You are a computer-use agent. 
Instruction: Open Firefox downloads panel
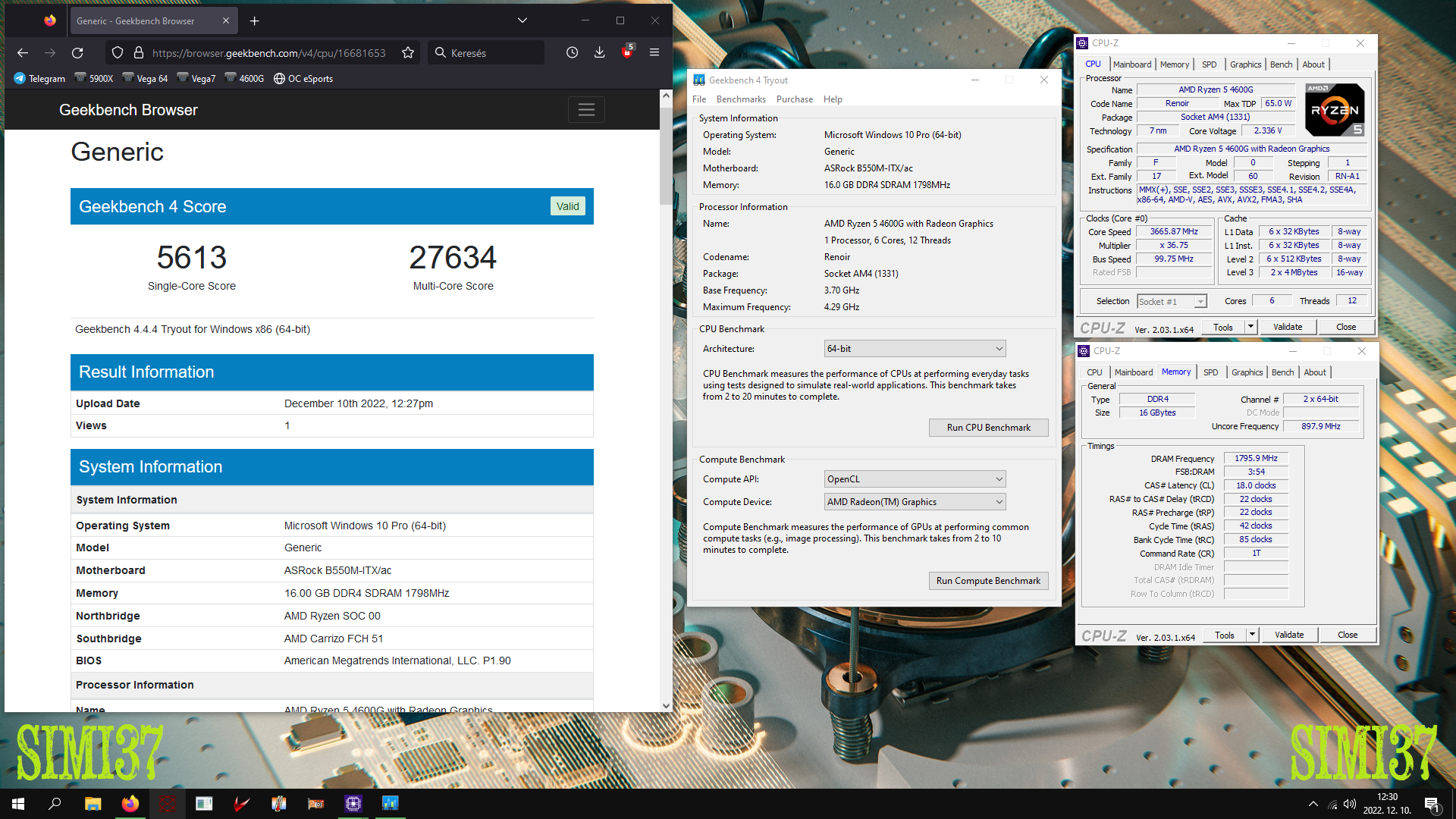coord(599,52)
